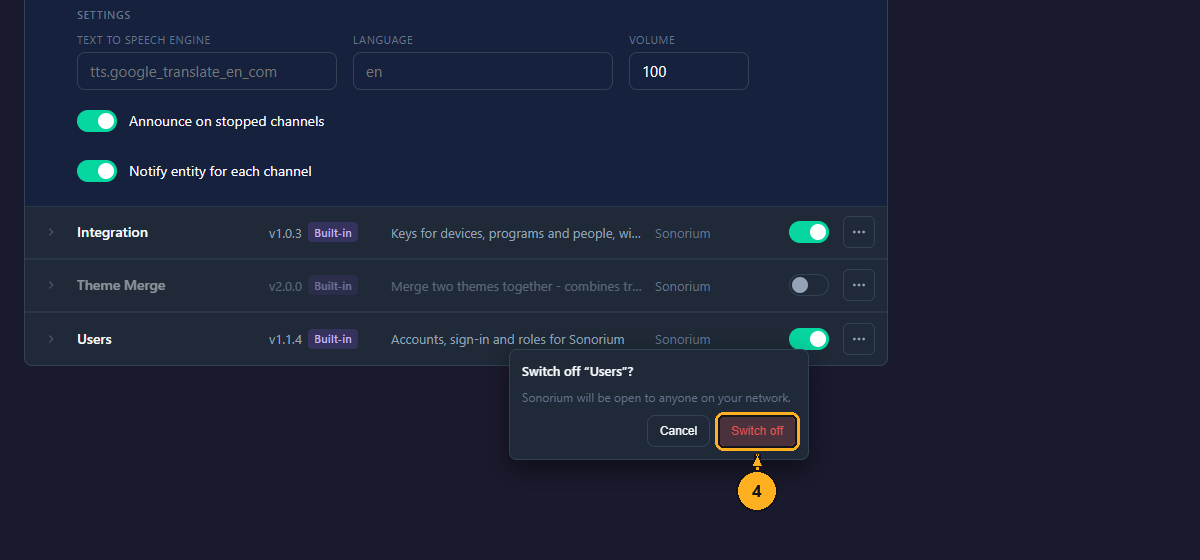Select the Theme Merge plugin name

(121, 285)
